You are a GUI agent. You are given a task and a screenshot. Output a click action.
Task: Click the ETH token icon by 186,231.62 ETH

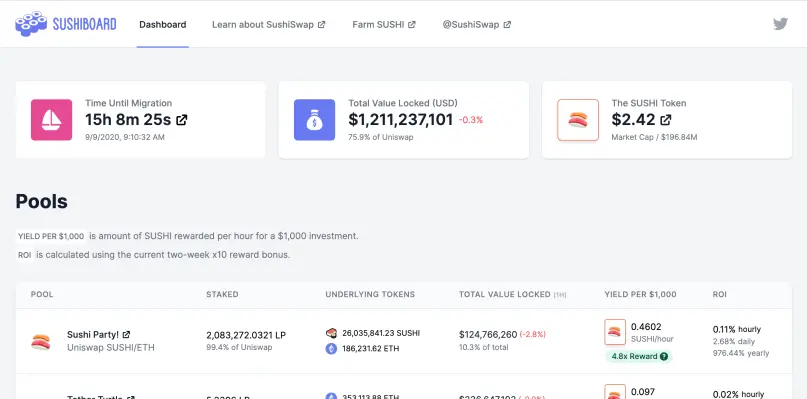pyautogui.click(x=331, y=349)
